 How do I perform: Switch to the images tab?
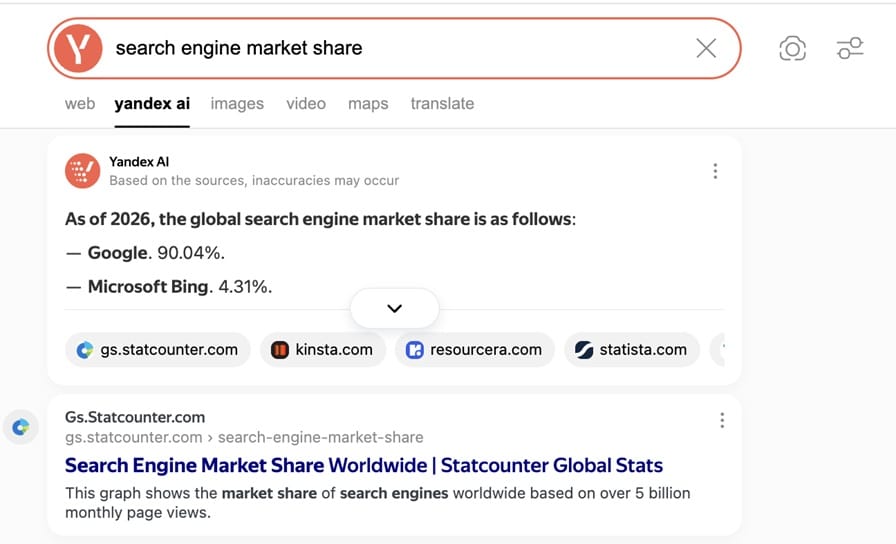[x=237, y=104]
